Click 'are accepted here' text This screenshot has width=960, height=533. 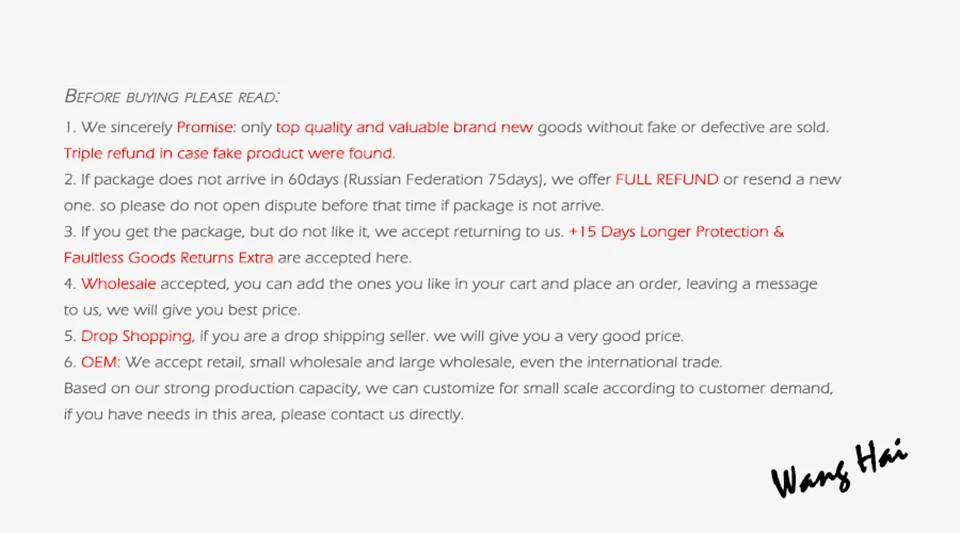[344, 258]
